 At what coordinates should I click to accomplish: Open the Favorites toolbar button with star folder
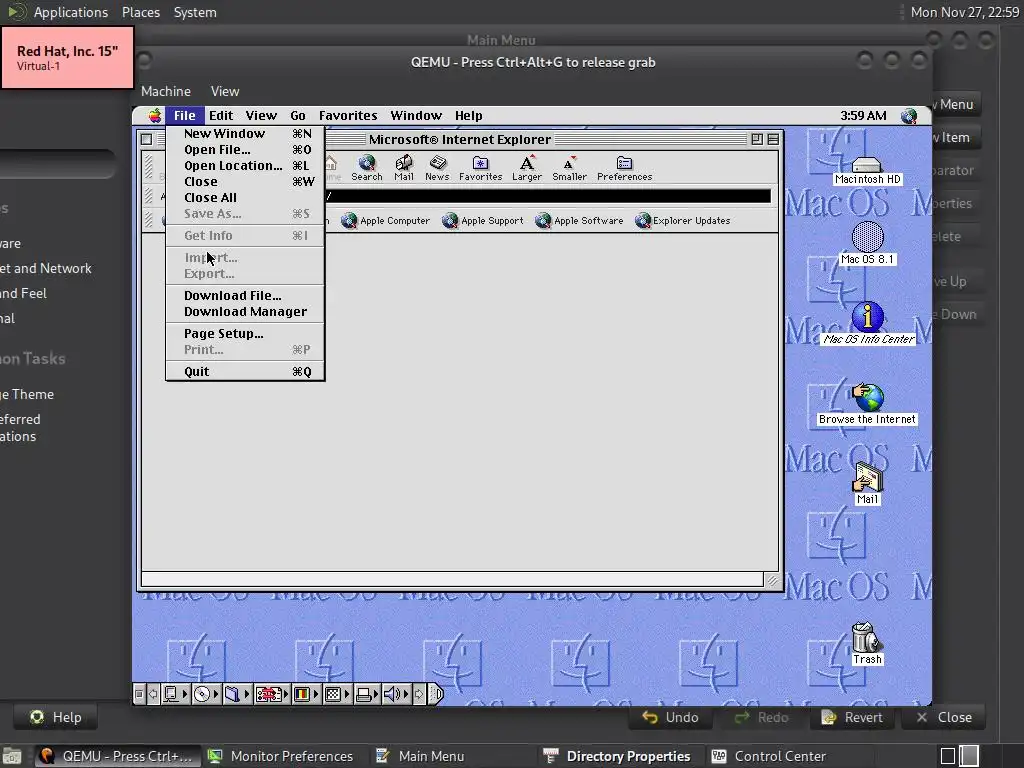(481, 168)
